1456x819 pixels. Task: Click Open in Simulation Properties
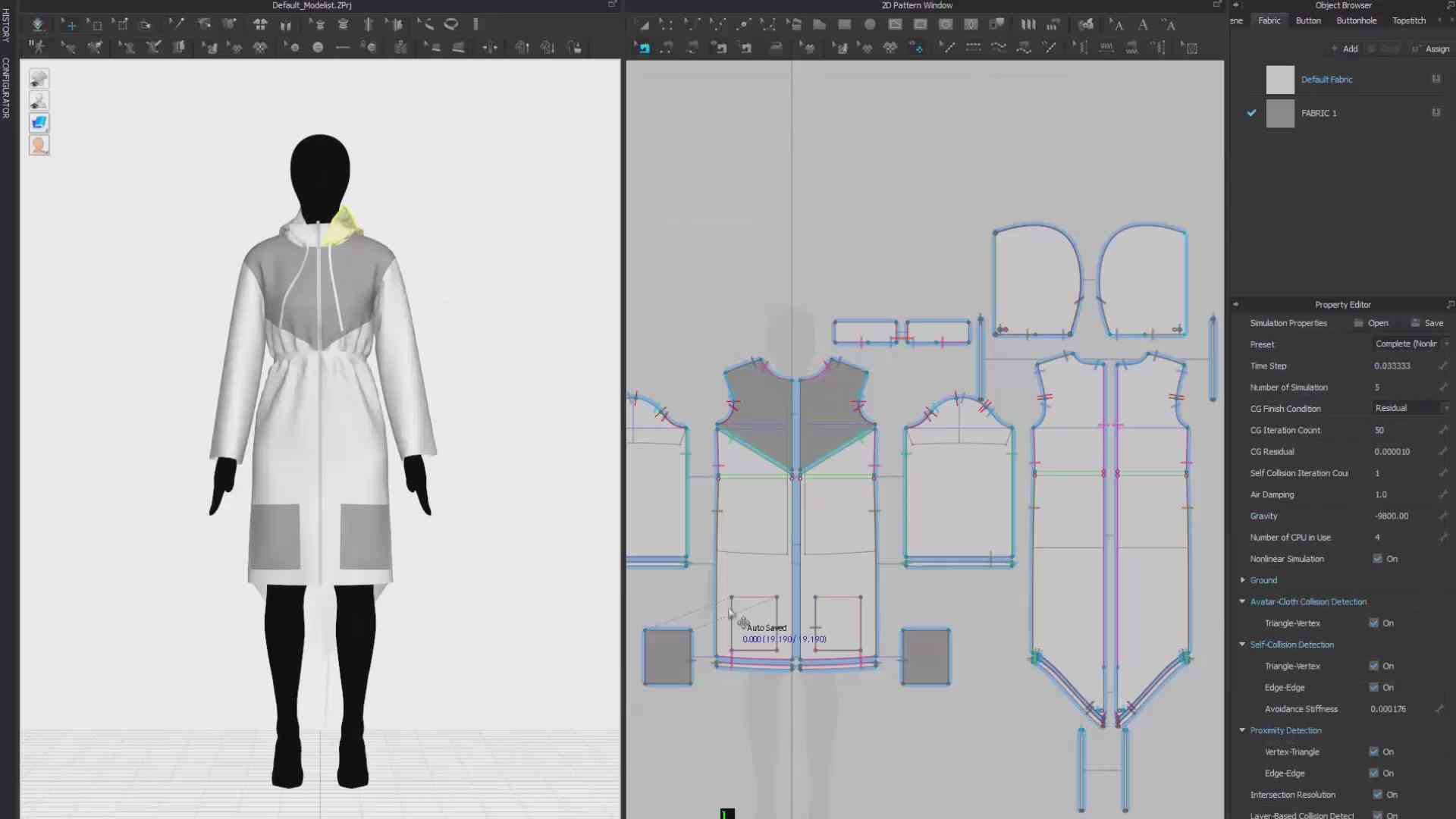1371,323
